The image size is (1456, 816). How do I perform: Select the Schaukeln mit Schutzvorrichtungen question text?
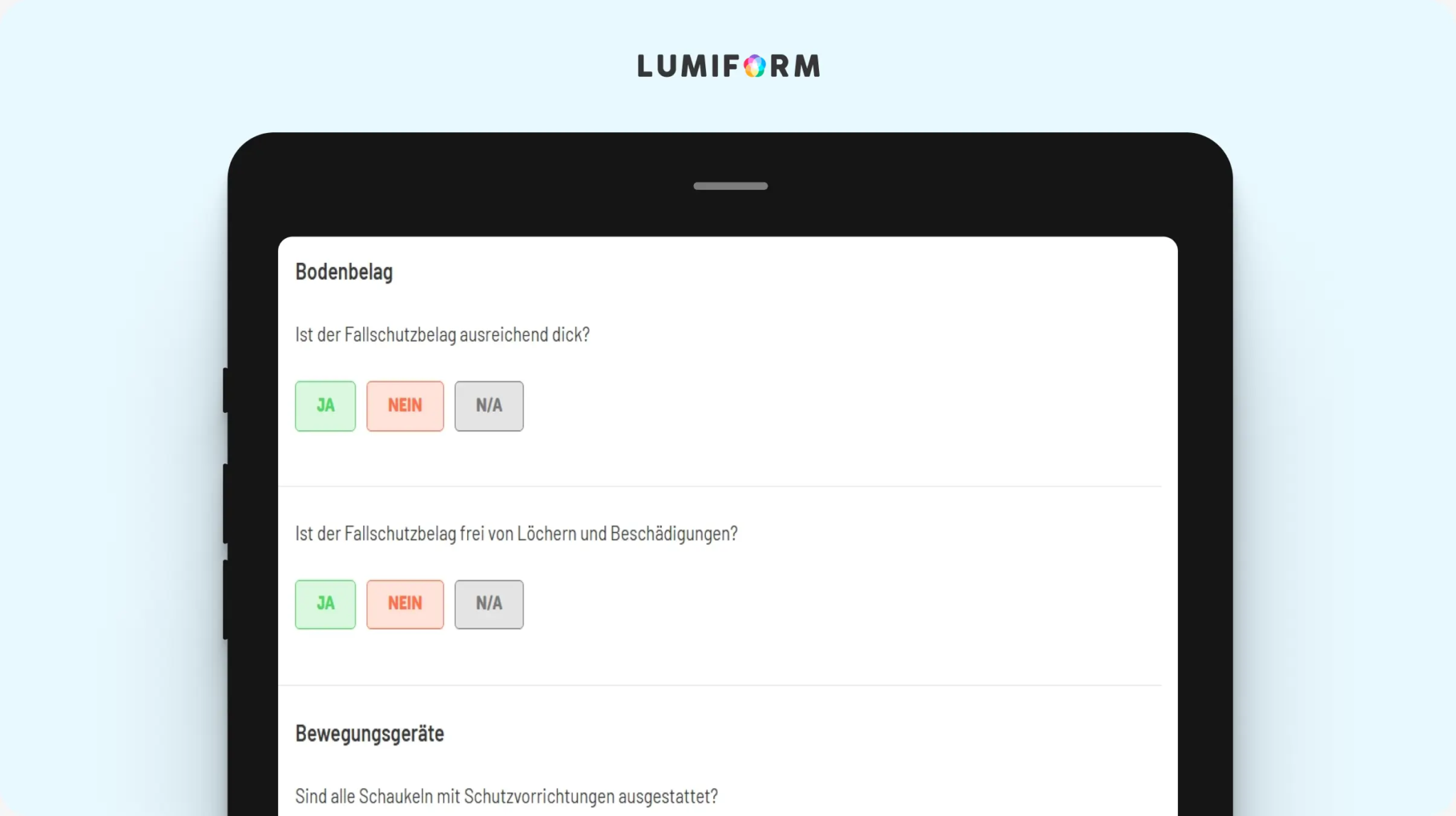pos(506,796)
